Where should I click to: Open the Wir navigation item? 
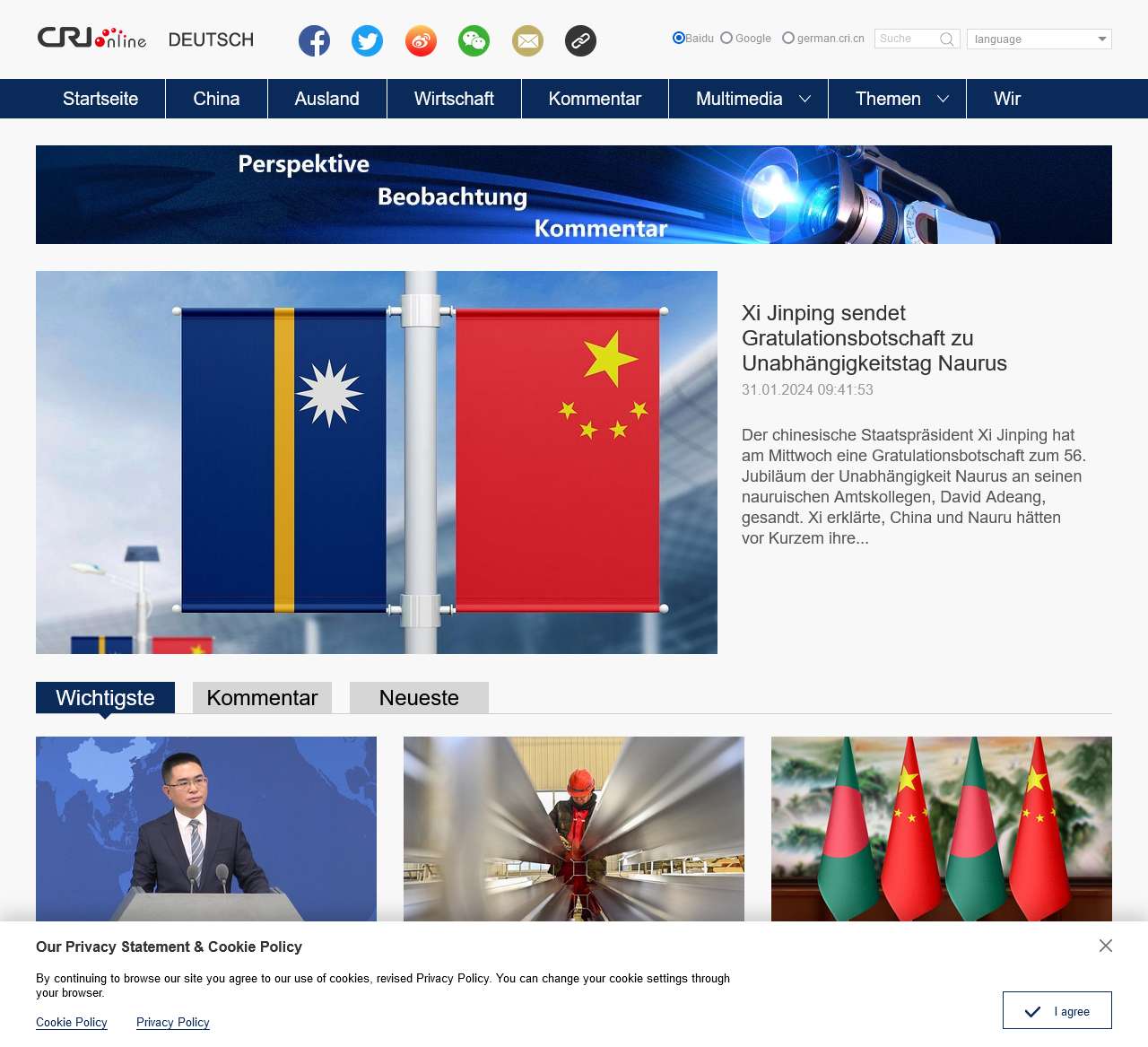click(1007, 99)
